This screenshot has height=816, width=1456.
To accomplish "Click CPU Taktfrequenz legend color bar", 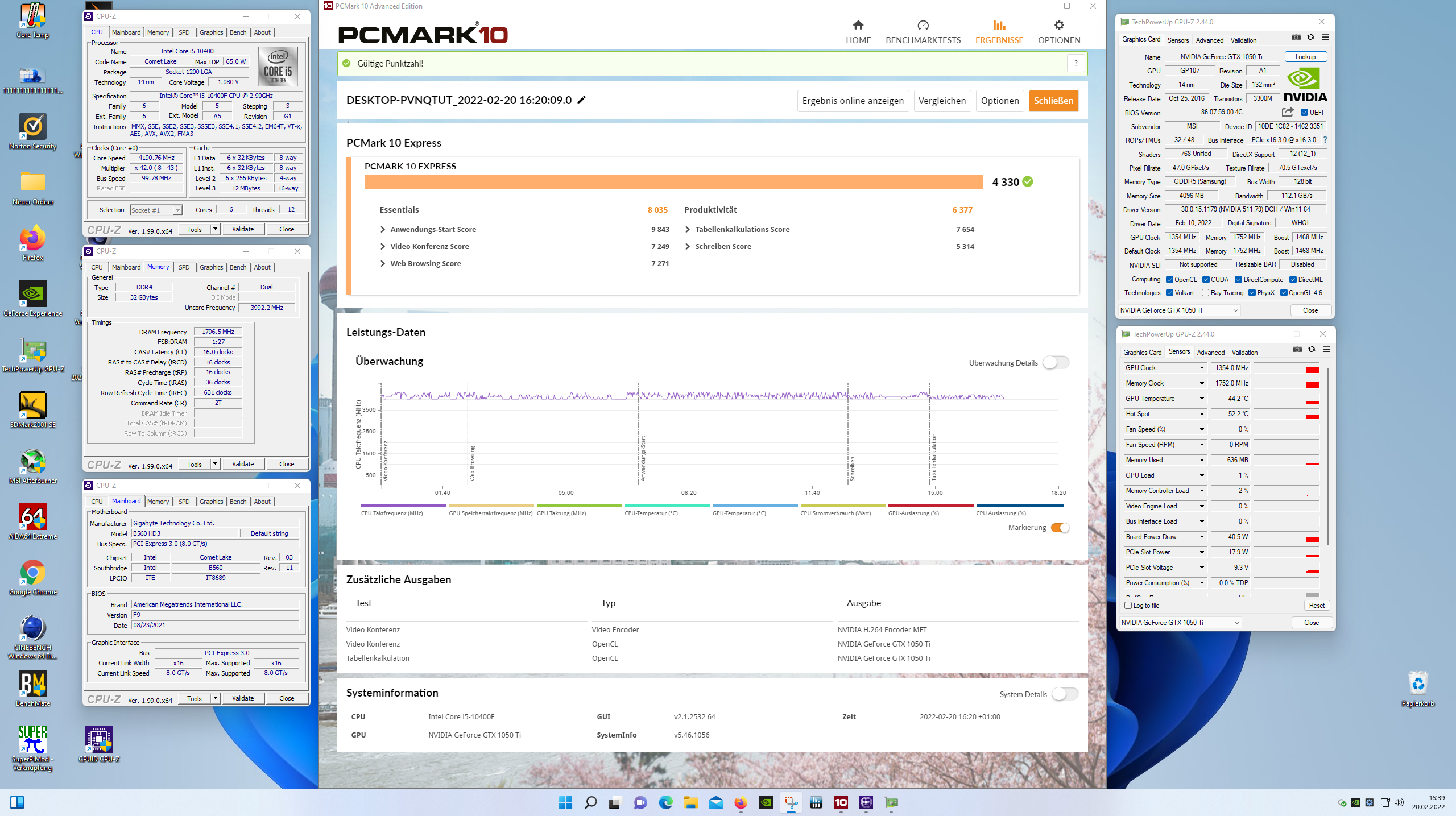I will (x=403, y=506).
